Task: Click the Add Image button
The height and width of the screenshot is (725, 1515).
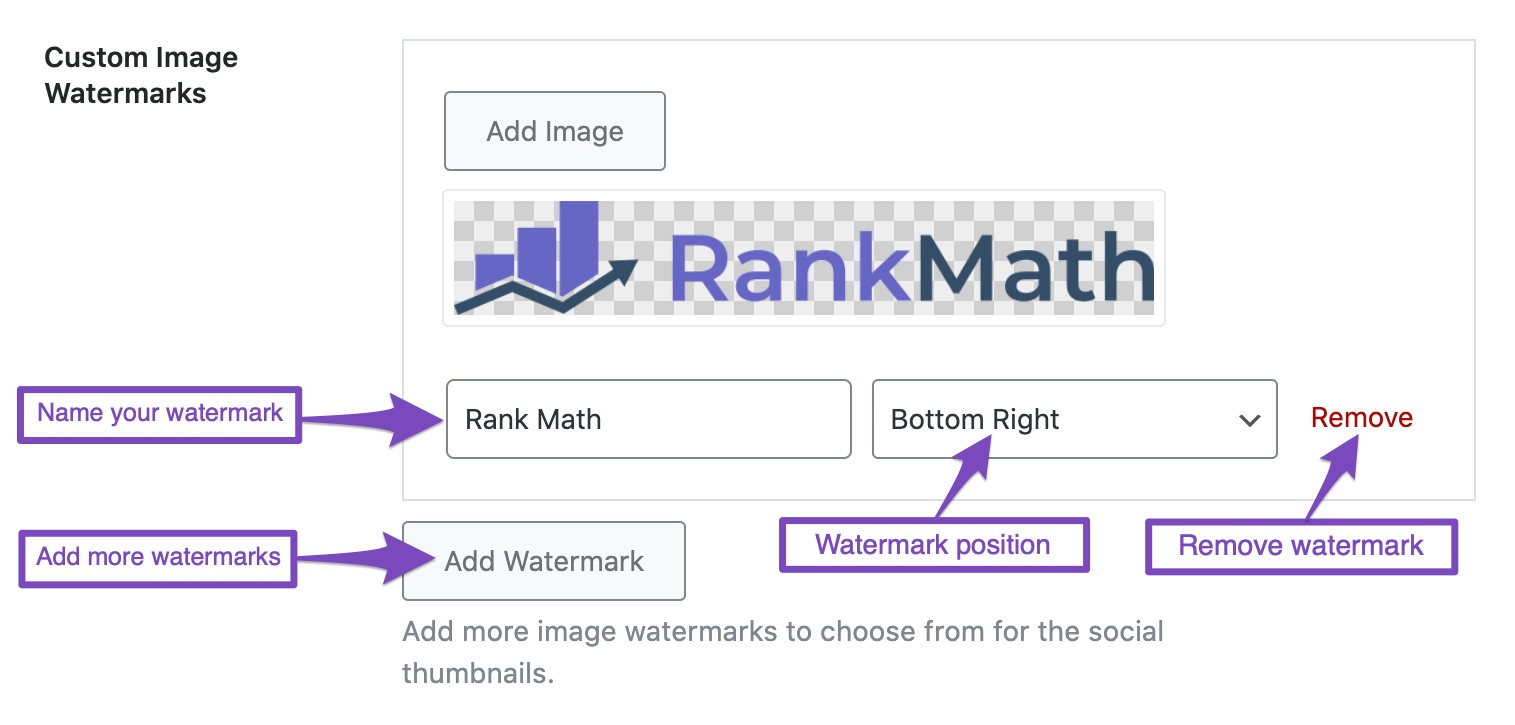Action: [x=554, y=130]
